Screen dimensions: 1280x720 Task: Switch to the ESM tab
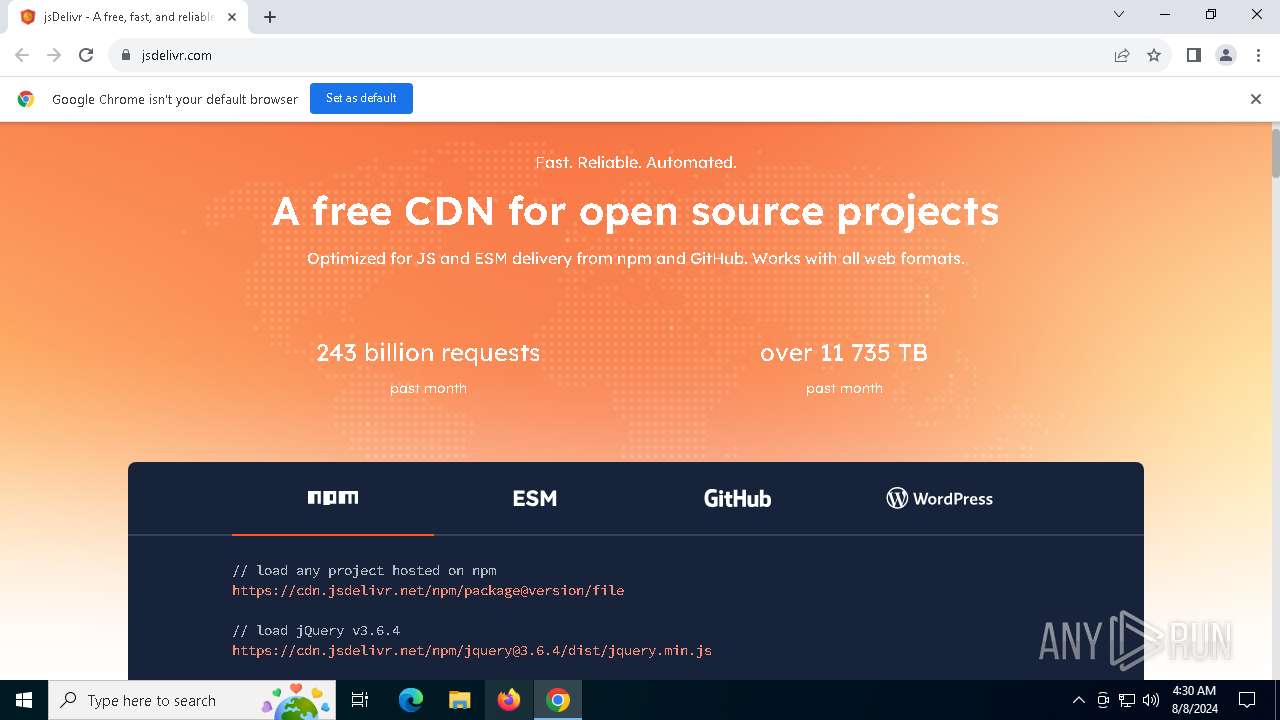(535, 498)
